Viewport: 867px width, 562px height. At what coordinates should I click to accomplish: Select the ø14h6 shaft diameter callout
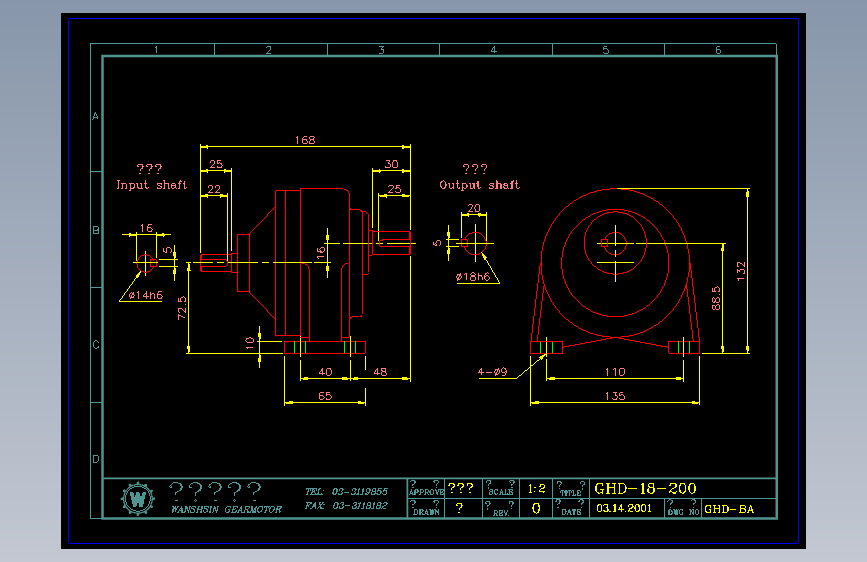145,295
